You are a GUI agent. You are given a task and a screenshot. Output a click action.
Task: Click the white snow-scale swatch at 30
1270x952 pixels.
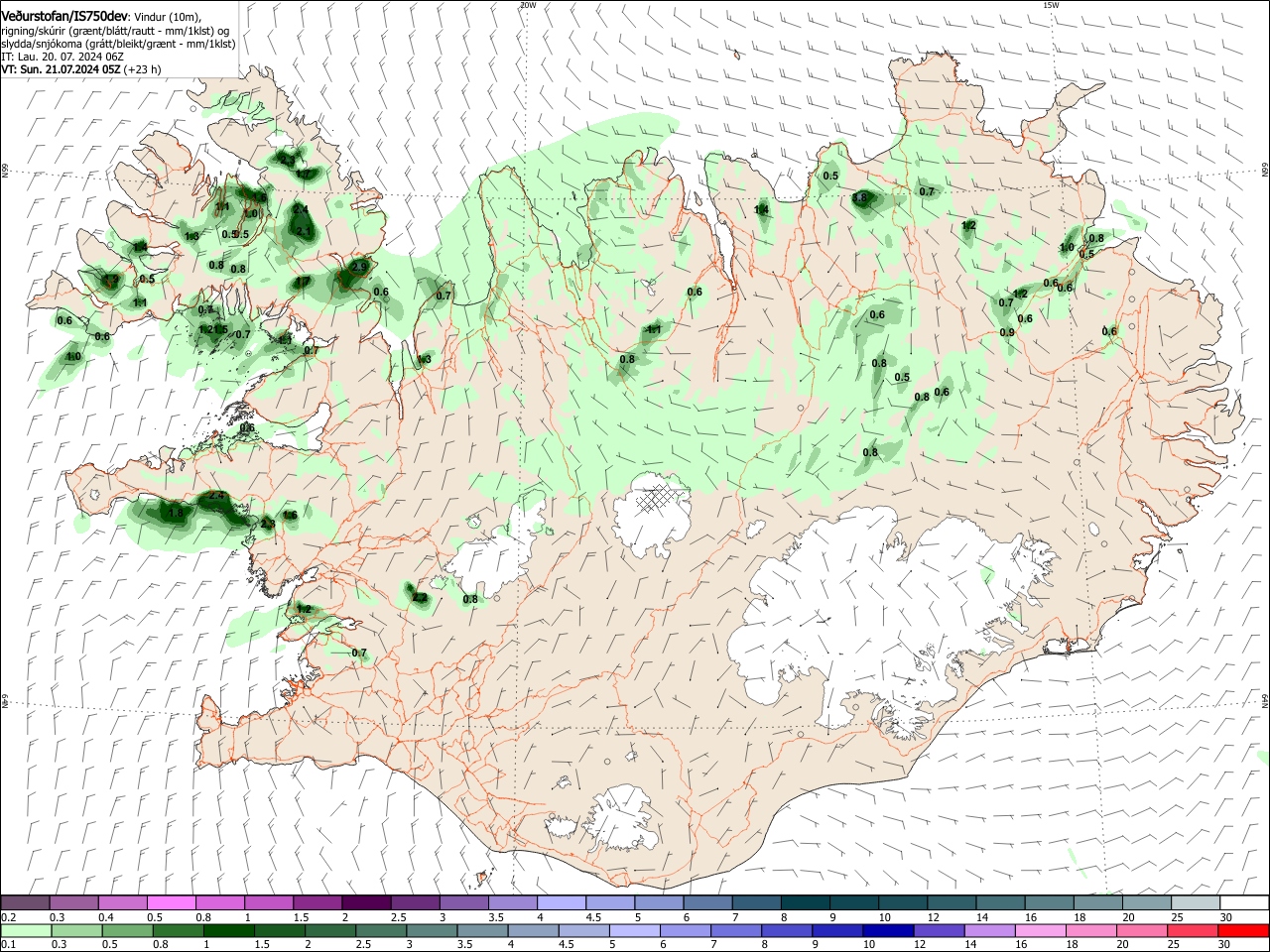(x=1243, y=903)
